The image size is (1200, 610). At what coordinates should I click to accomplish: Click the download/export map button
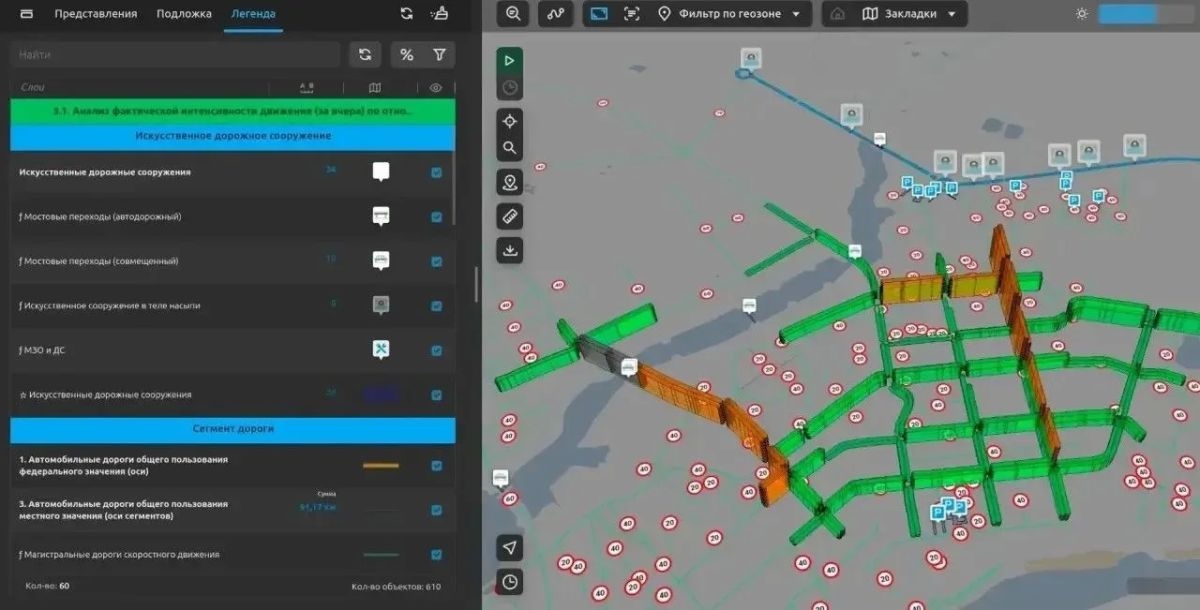coord(510,250)
